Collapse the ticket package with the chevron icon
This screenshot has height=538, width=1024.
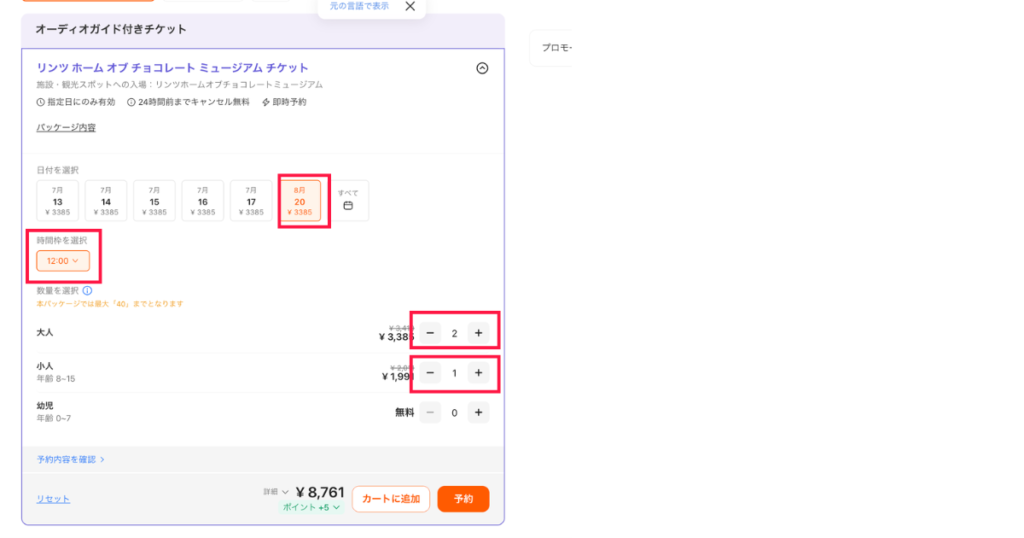click(482, 68)
